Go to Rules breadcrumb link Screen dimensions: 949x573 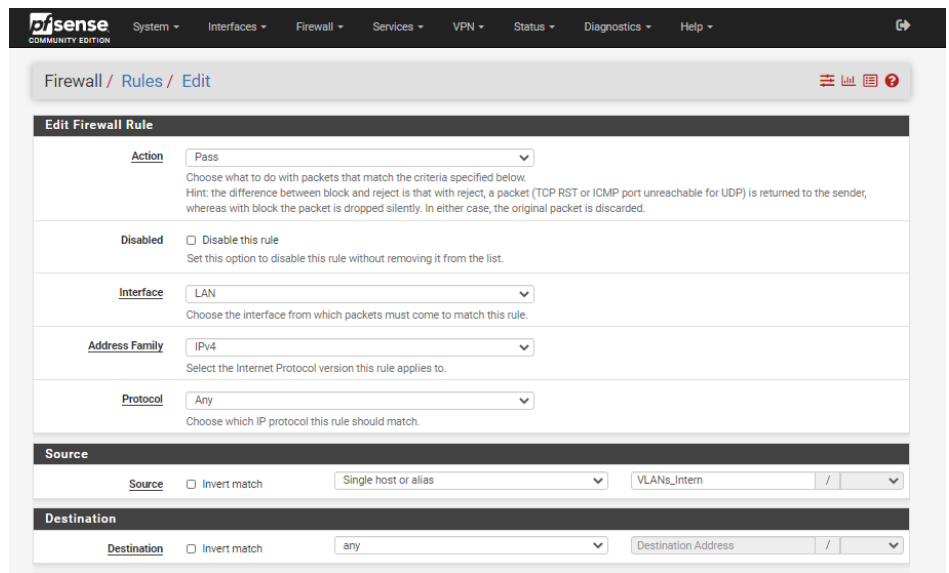[141, 81]
